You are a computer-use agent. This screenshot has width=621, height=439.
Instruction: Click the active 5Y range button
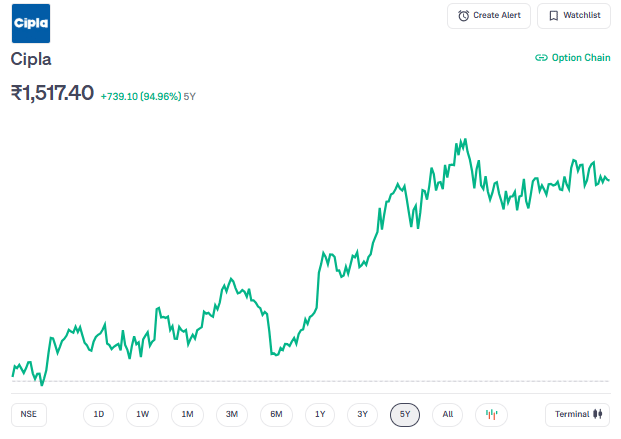[x=405, y=414]
